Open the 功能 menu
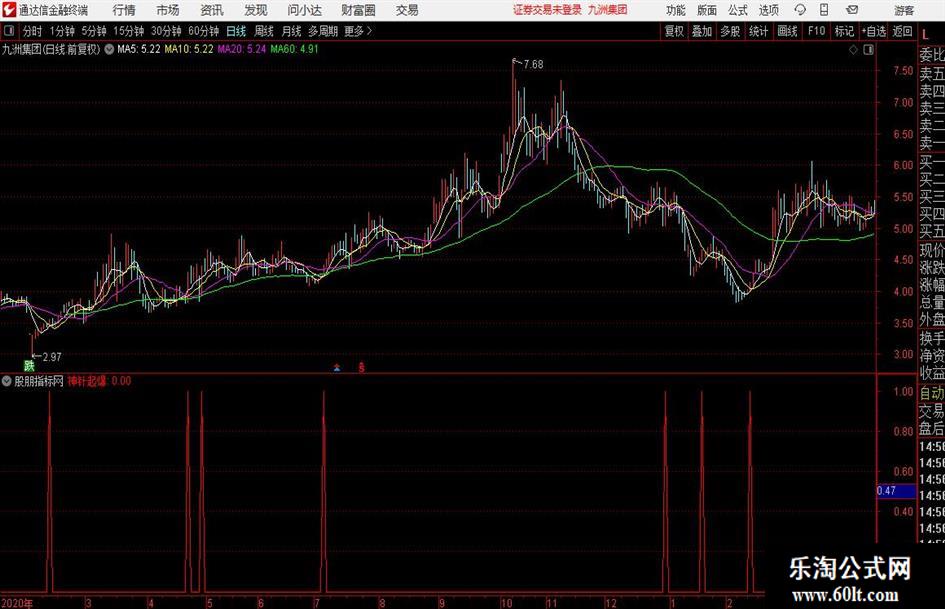Viewport: 945px width, 609px height. click(676, 10)
